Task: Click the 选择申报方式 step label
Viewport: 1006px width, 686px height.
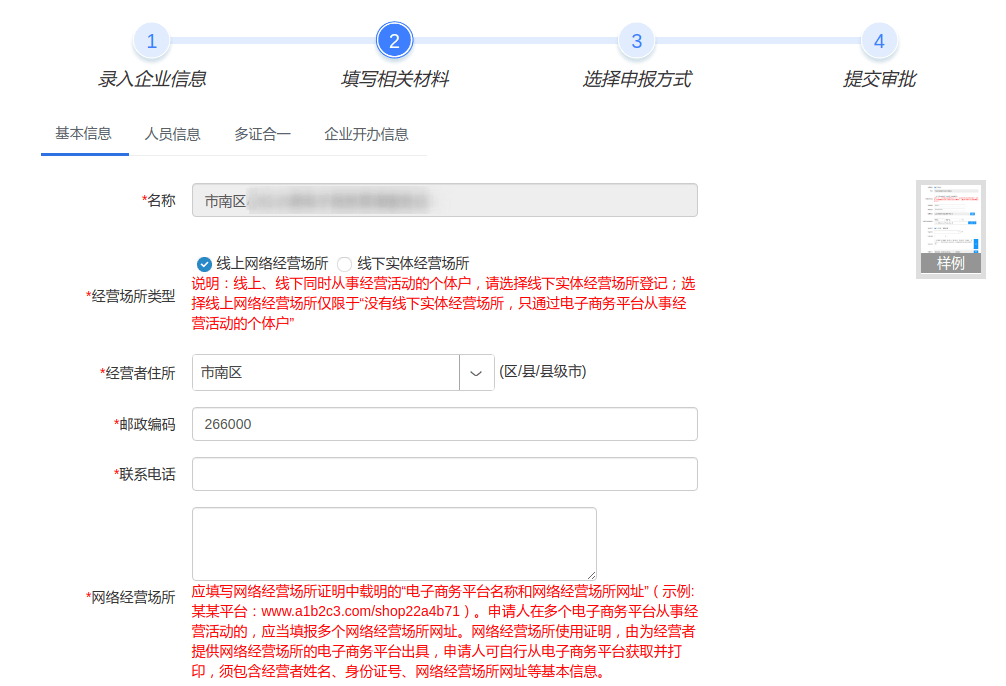Action: tap(636, 80)
